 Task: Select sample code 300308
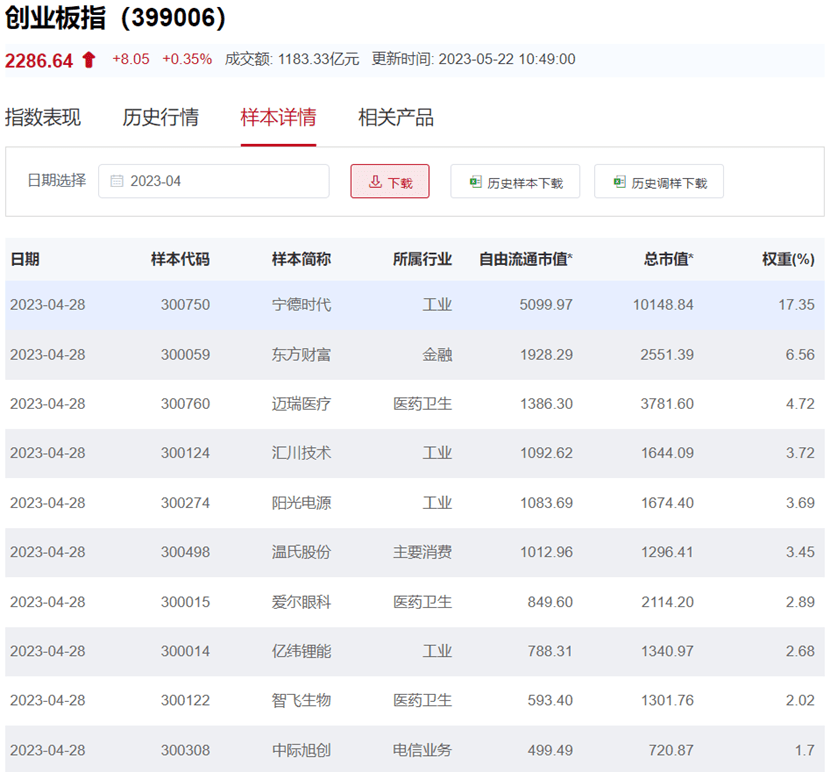[185, 750]
